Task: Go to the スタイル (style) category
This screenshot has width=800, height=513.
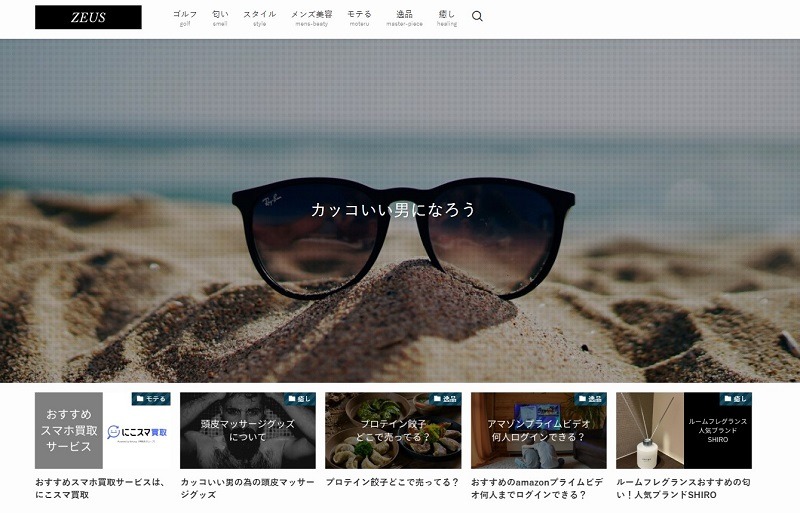Action: [259, 17]
